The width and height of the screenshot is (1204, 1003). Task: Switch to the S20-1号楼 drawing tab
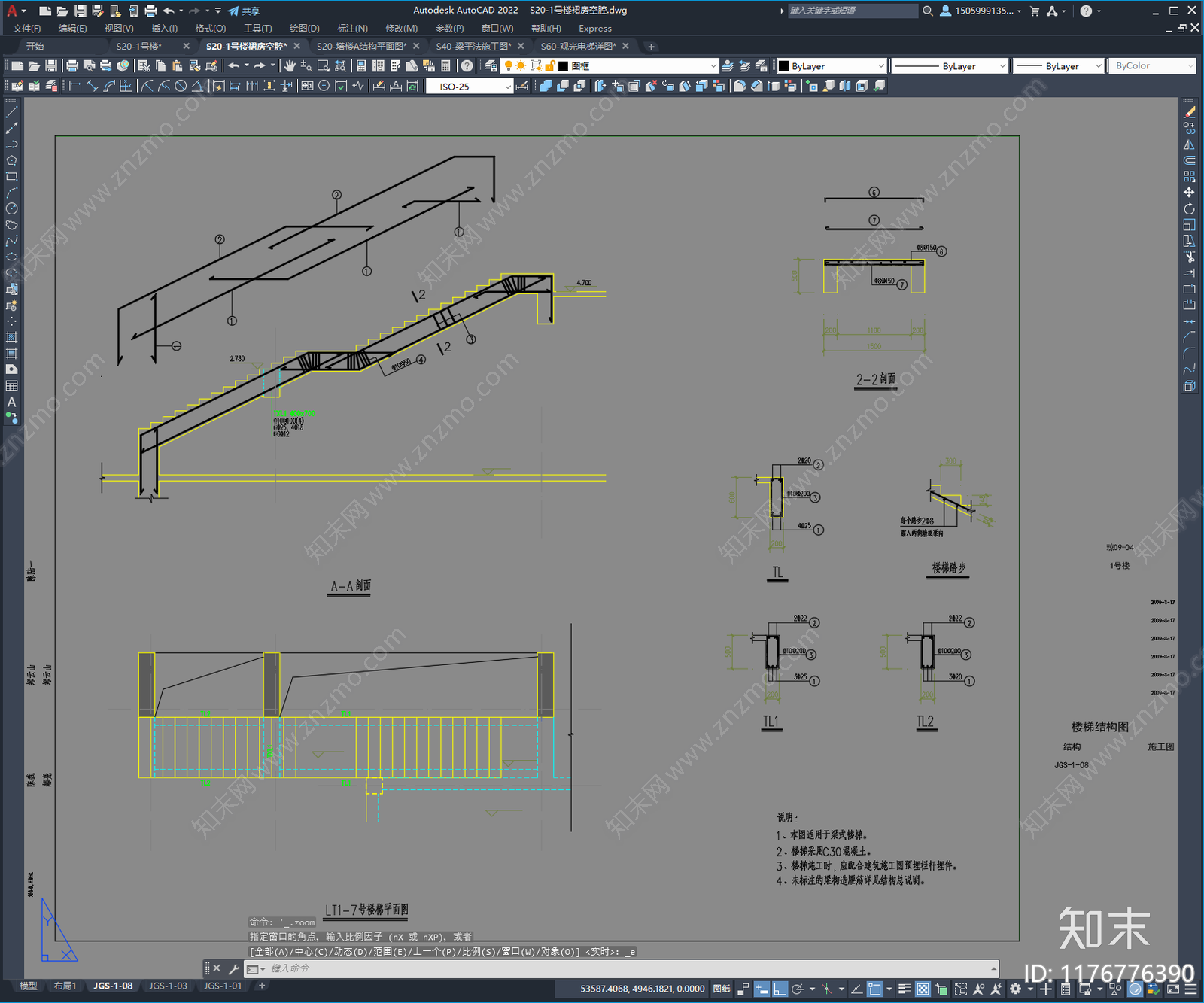[x=139, y=47]
